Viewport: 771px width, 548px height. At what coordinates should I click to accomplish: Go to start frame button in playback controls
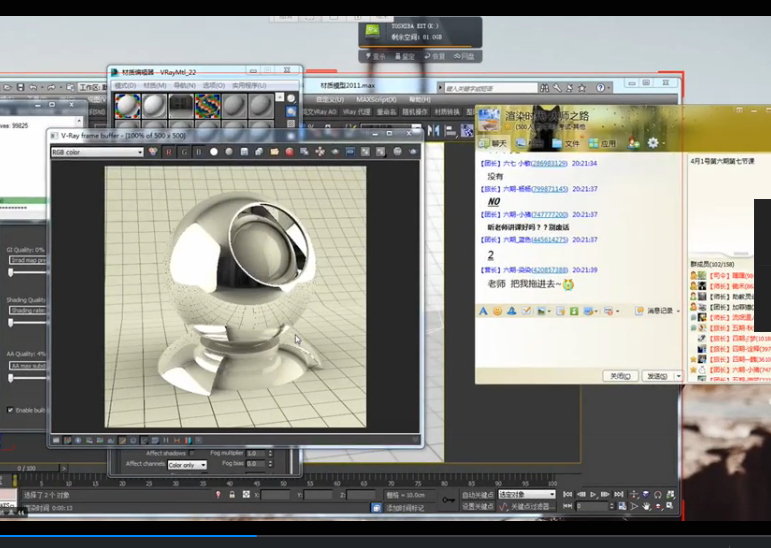click(x=567, y=494)
